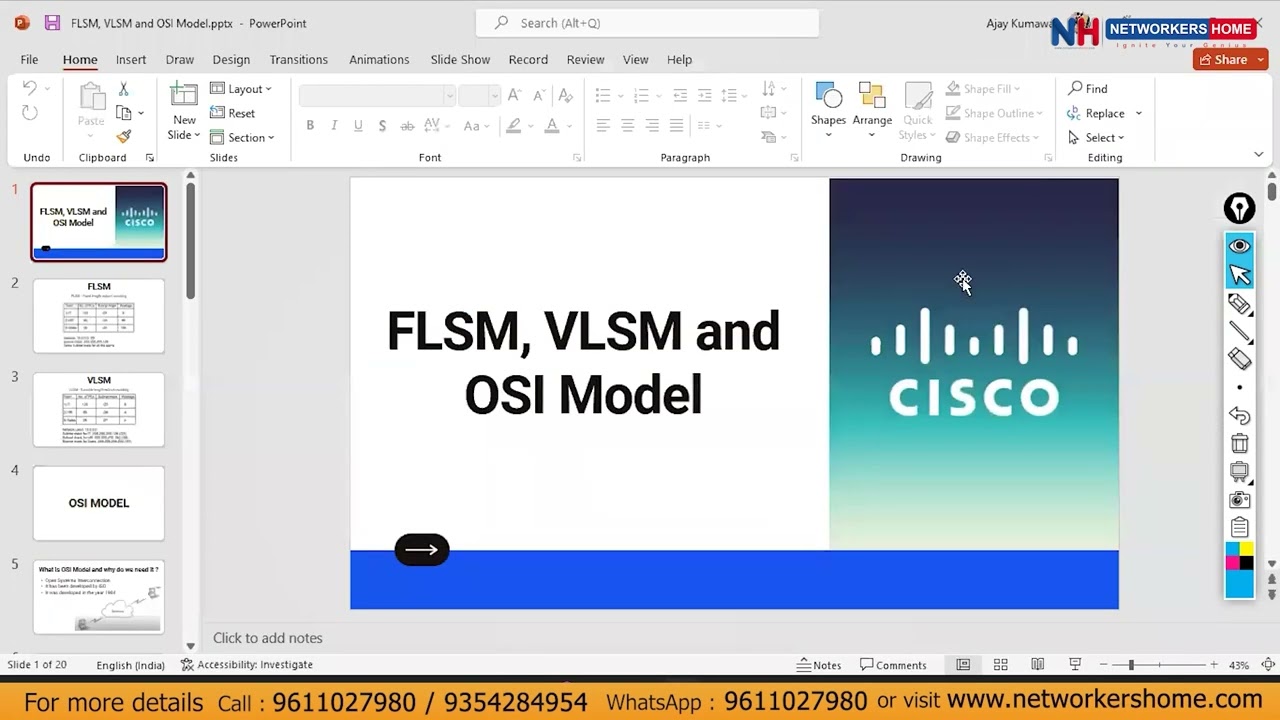Click the New Slide icon

click(x=184, y=96)
